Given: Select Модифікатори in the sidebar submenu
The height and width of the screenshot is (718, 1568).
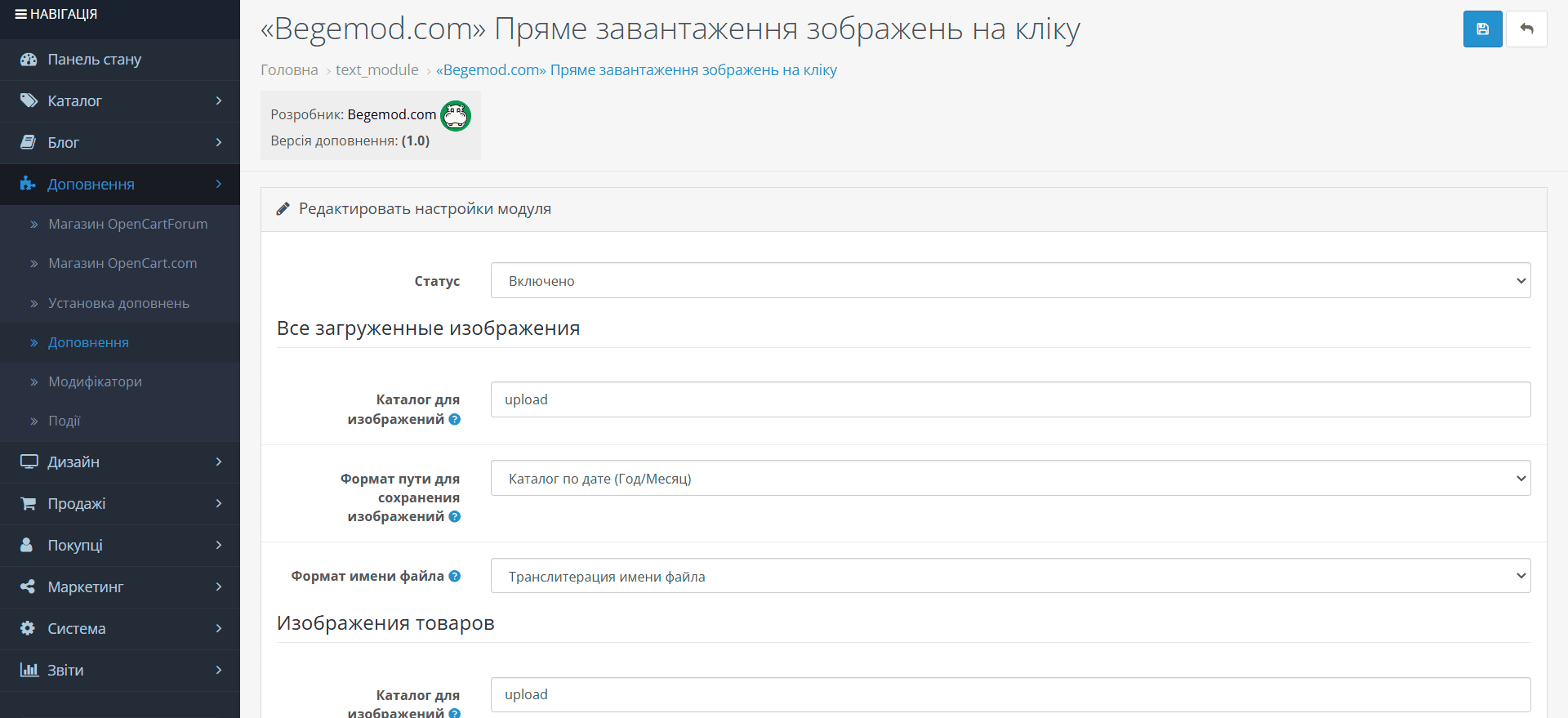Looking at the screenshot, I should coord(95,381).
